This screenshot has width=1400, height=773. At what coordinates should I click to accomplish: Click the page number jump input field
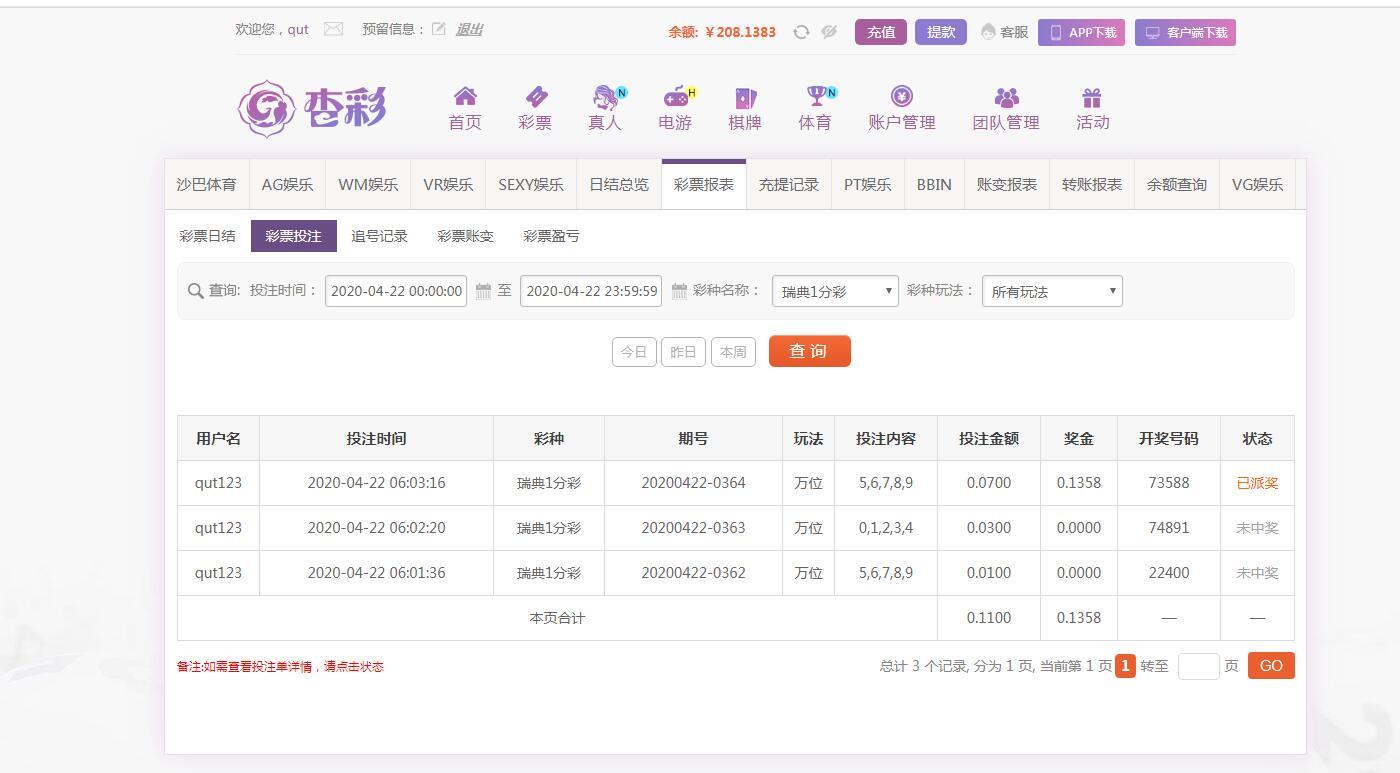coord(1198,666)
